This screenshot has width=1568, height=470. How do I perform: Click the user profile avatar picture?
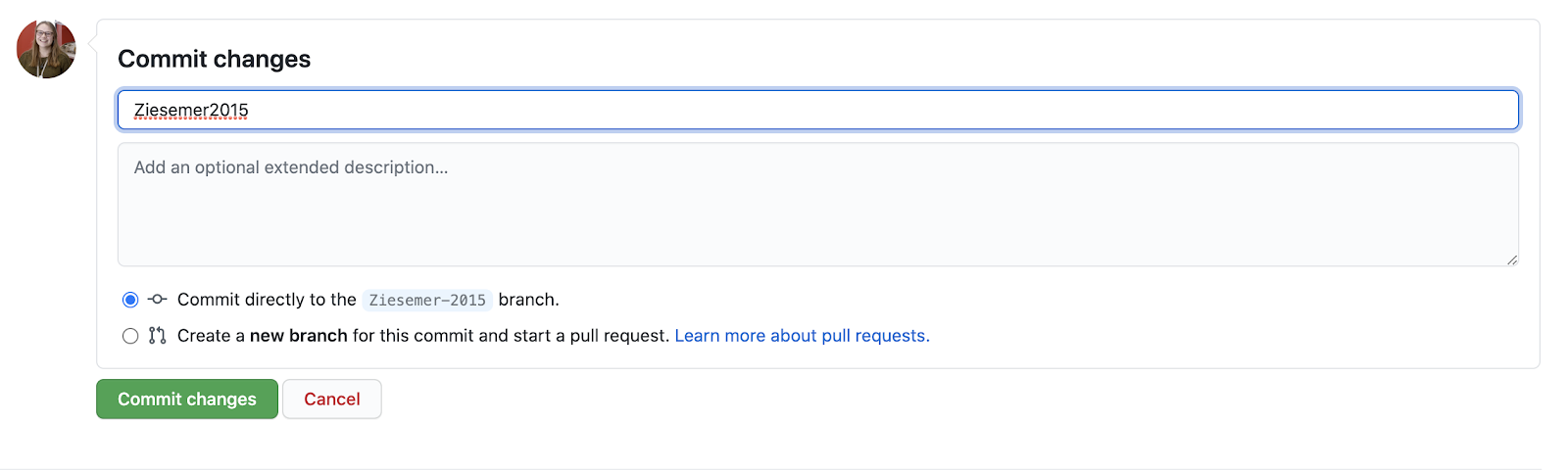[46, 49]
